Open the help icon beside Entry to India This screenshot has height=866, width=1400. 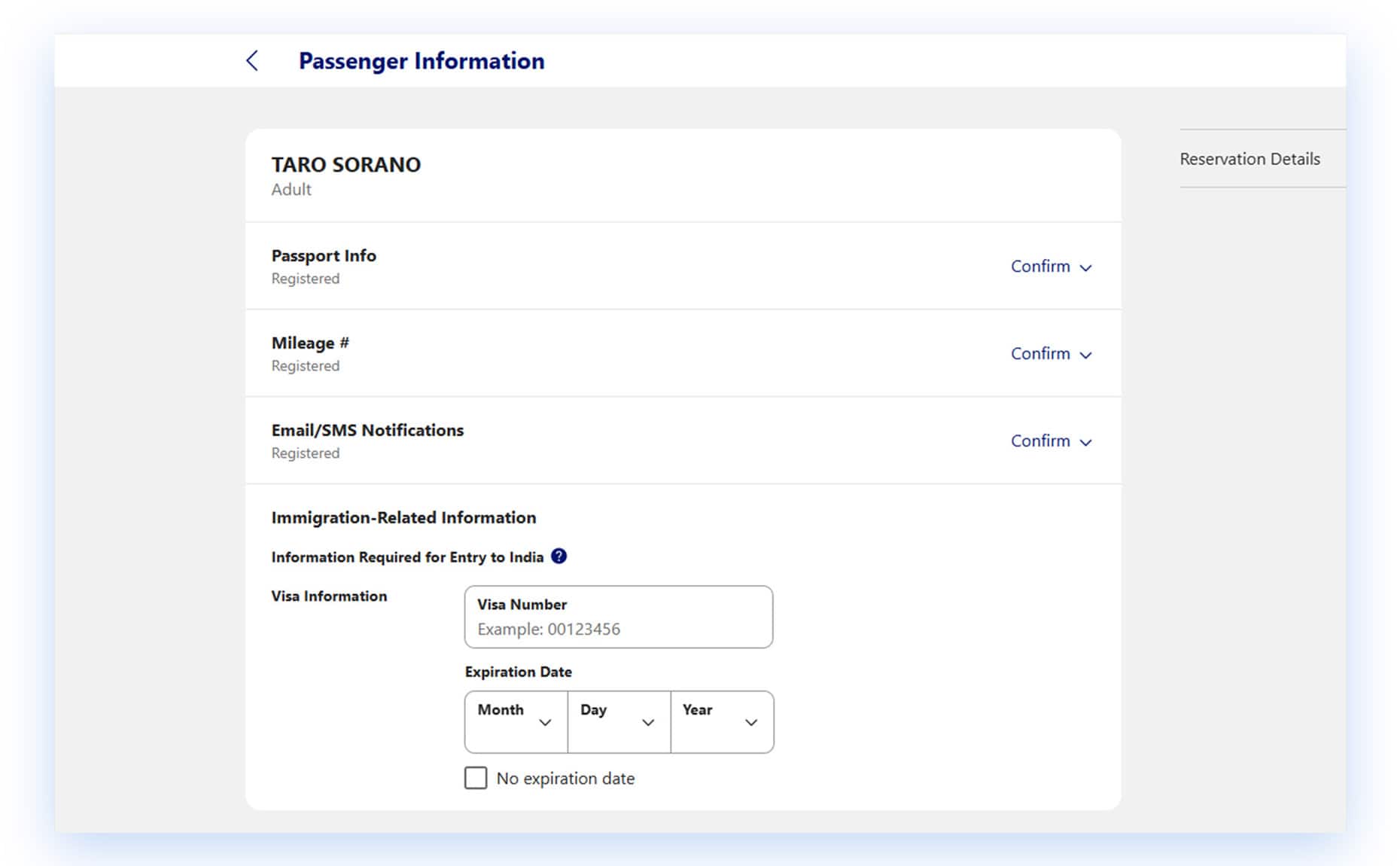point(558,556)
